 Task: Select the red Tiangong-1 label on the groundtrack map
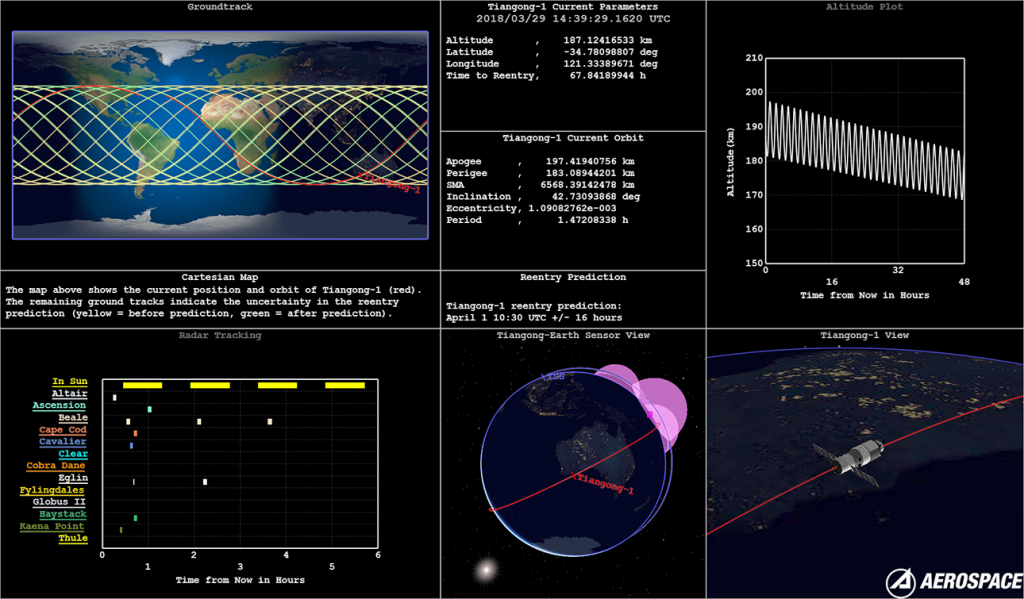pos(392,185)
